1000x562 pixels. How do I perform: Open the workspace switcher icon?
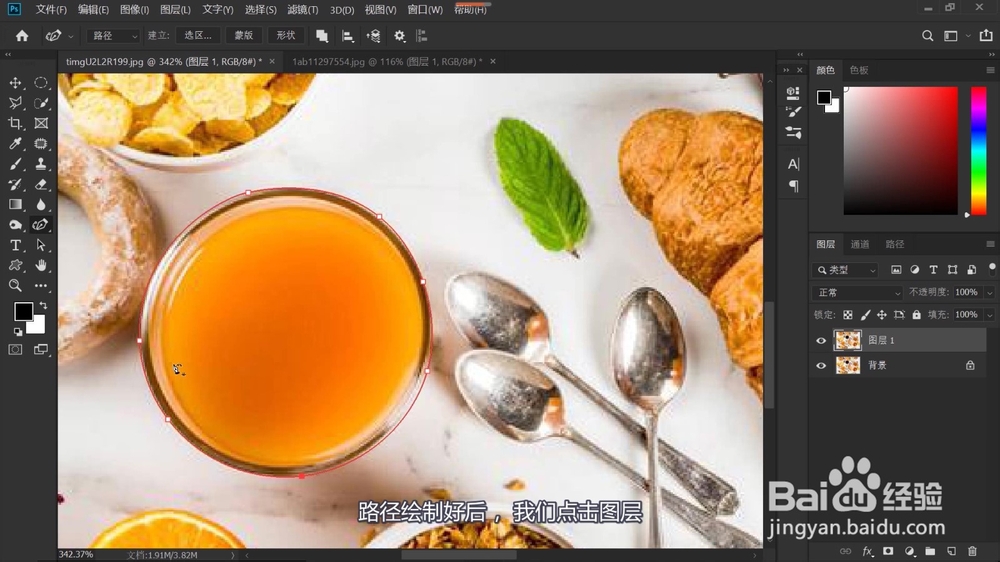click(x=951, y=36)
